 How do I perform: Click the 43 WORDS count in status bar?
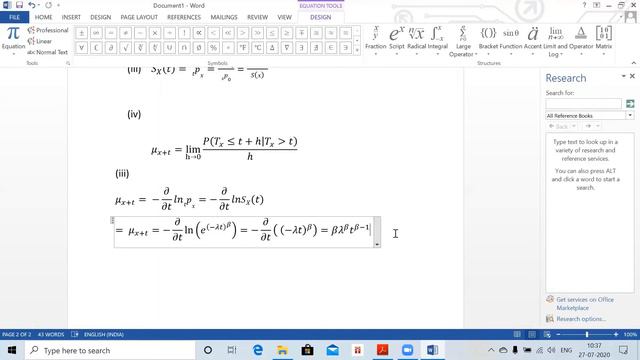click(x=51, y=334)
